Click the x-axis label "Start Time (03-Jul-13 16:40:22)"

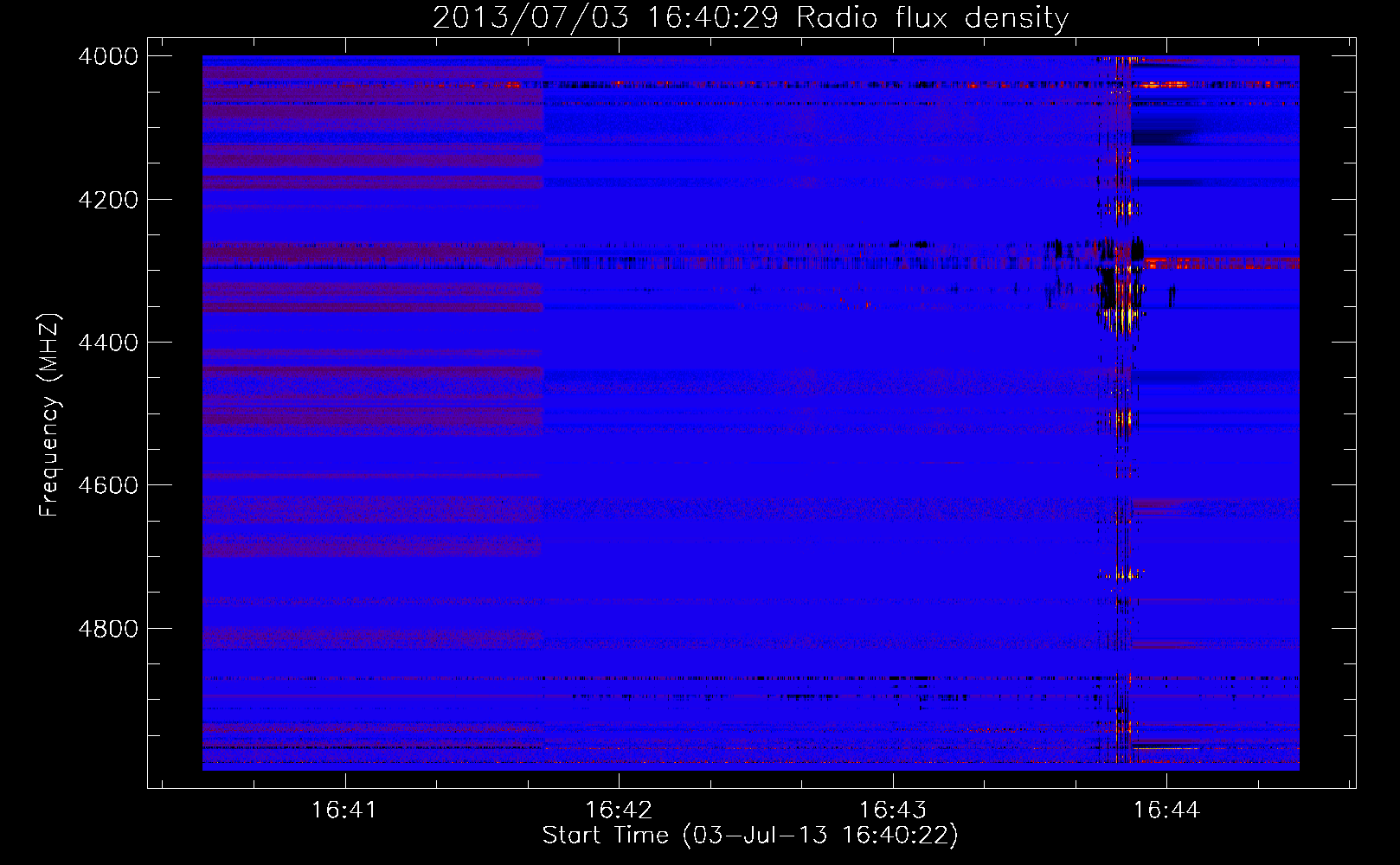(750, 836)
